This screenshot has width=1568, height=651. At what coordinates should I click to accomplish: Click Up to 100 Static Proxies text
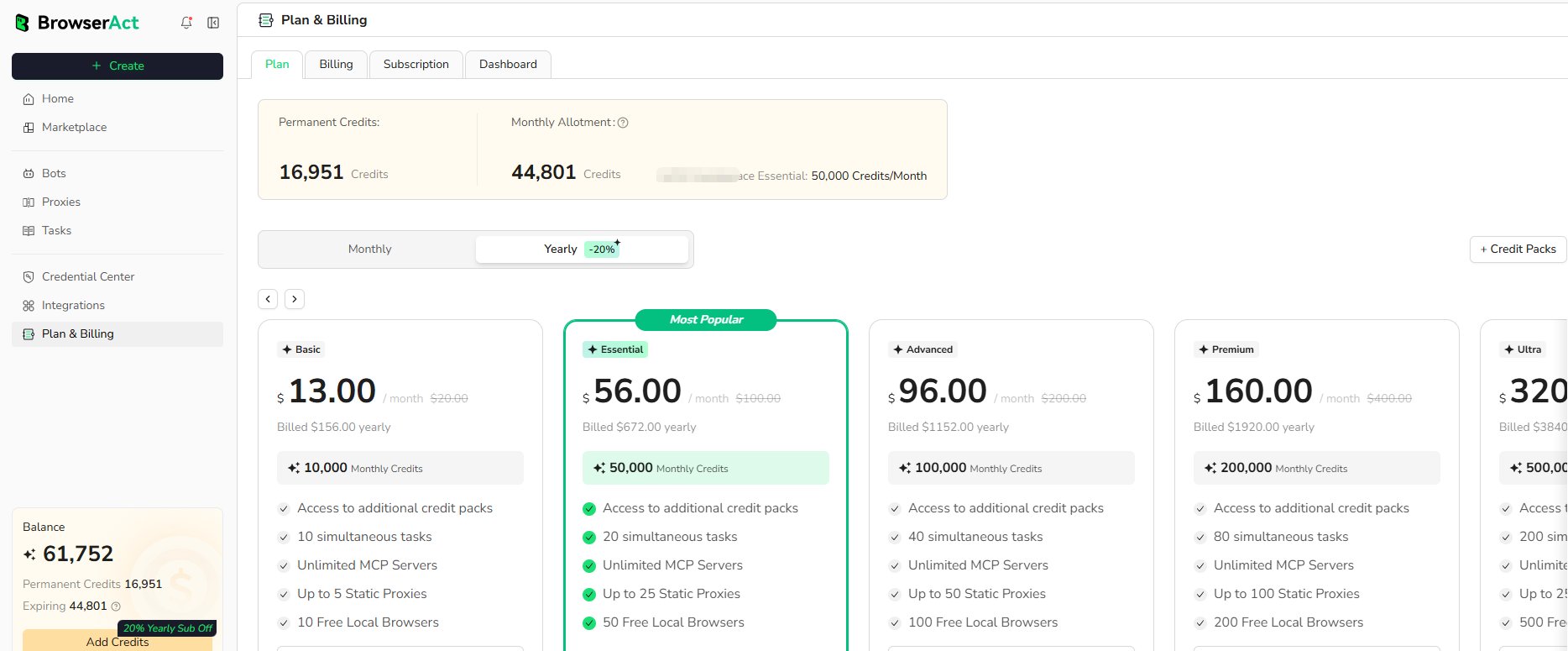(x=1287, y=594)
